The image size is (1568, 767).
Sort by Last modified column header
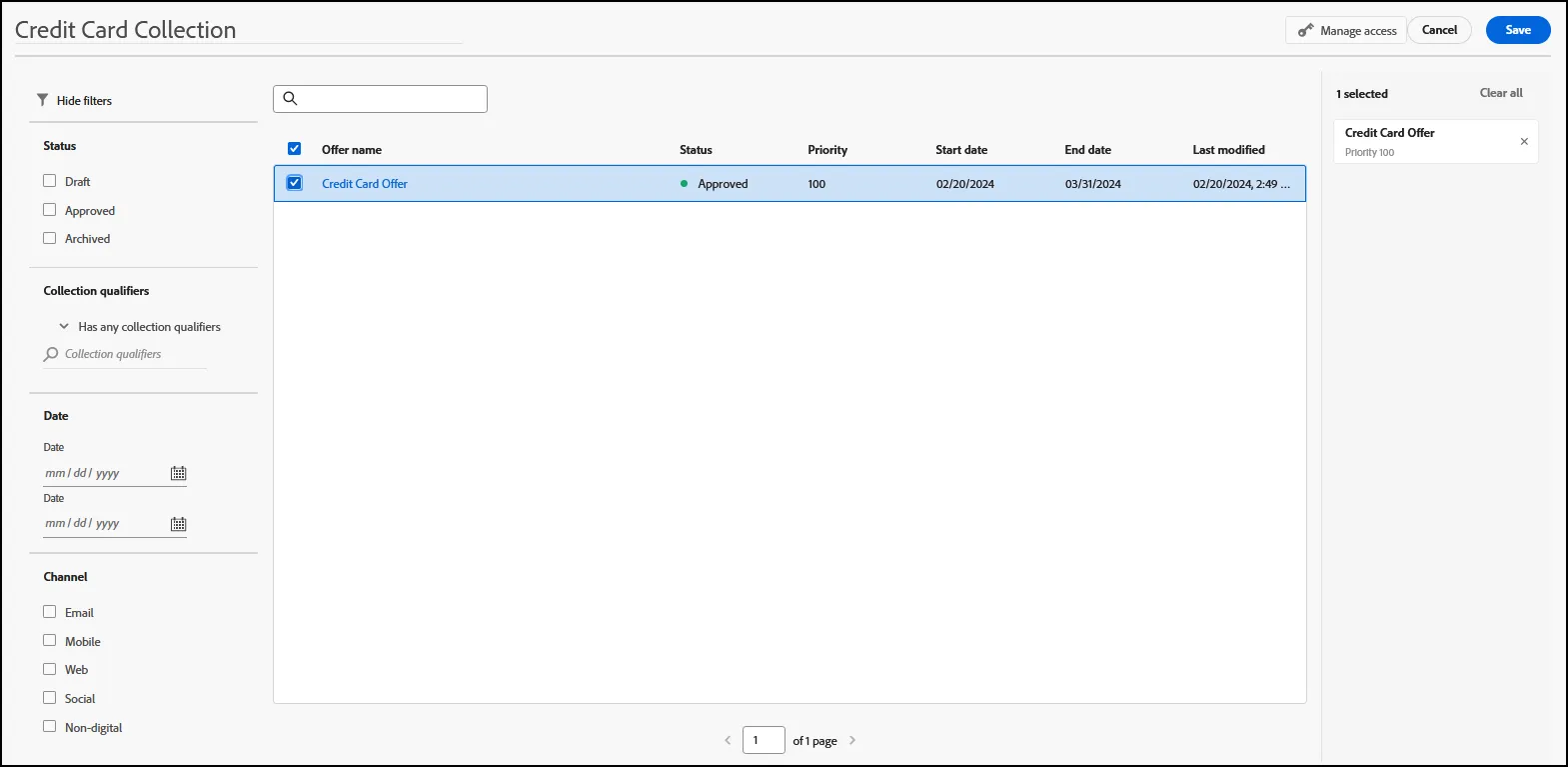point(1228,150)
